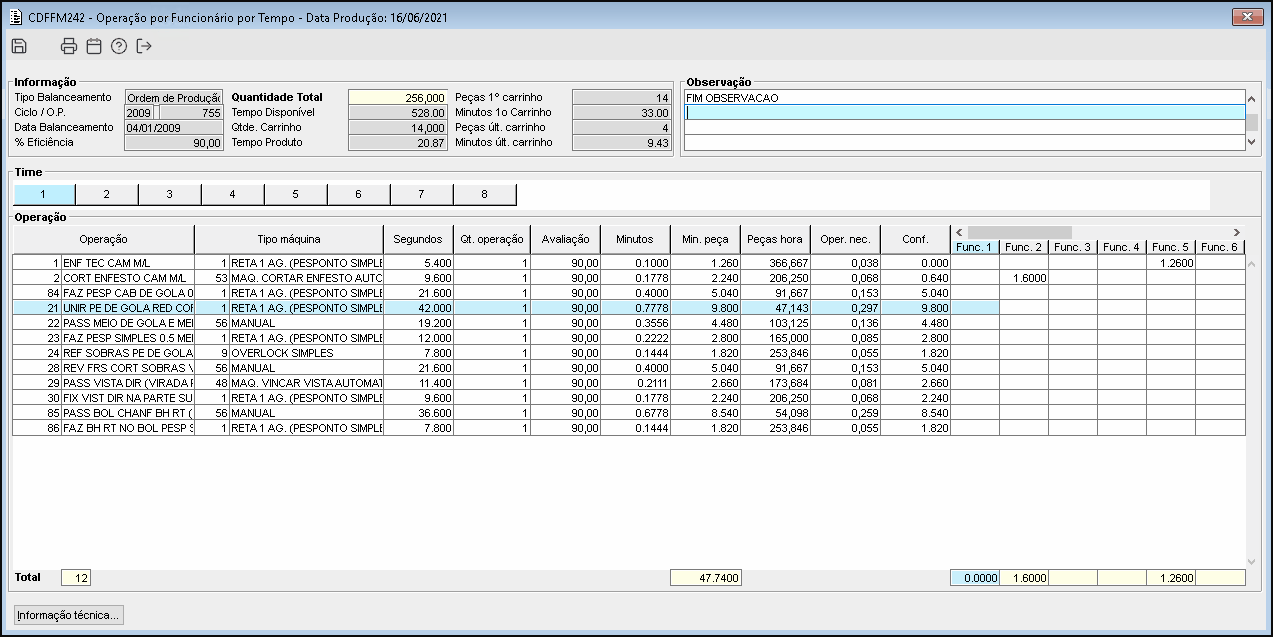The image size is (1273, 637).
Task: Click the Min. peça column header
Action: (x=705, y=239)
